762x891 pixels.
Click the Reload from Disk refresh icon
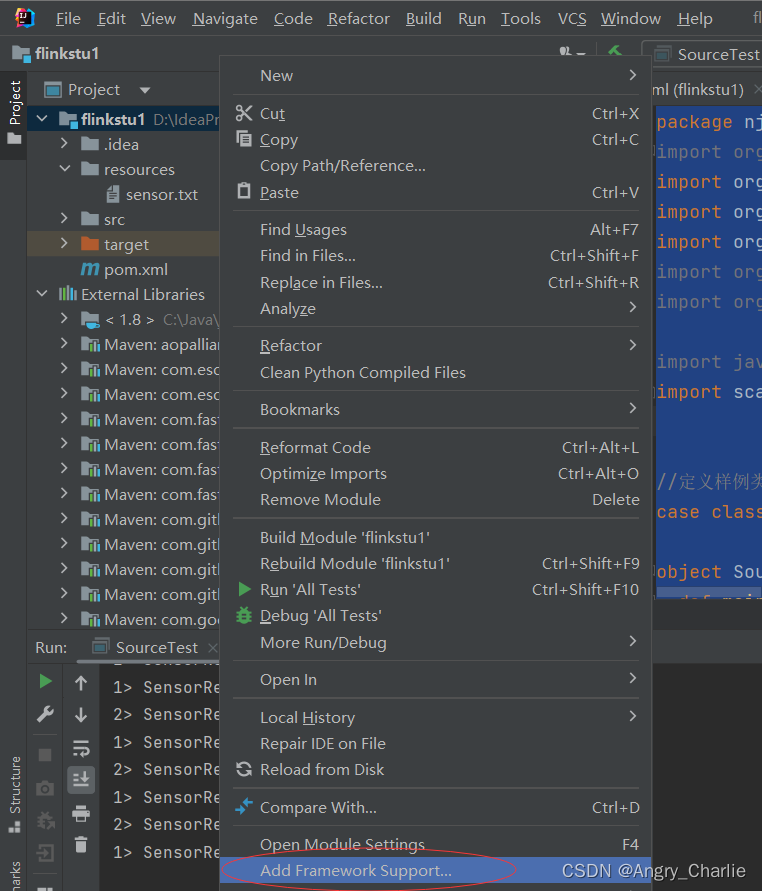[244, 769]
